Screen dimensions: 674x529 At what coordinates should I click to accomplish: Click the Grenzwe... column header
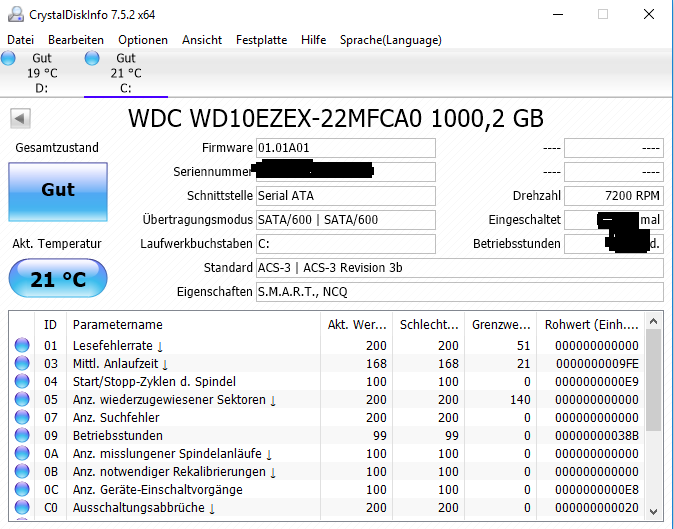point(501,324)
